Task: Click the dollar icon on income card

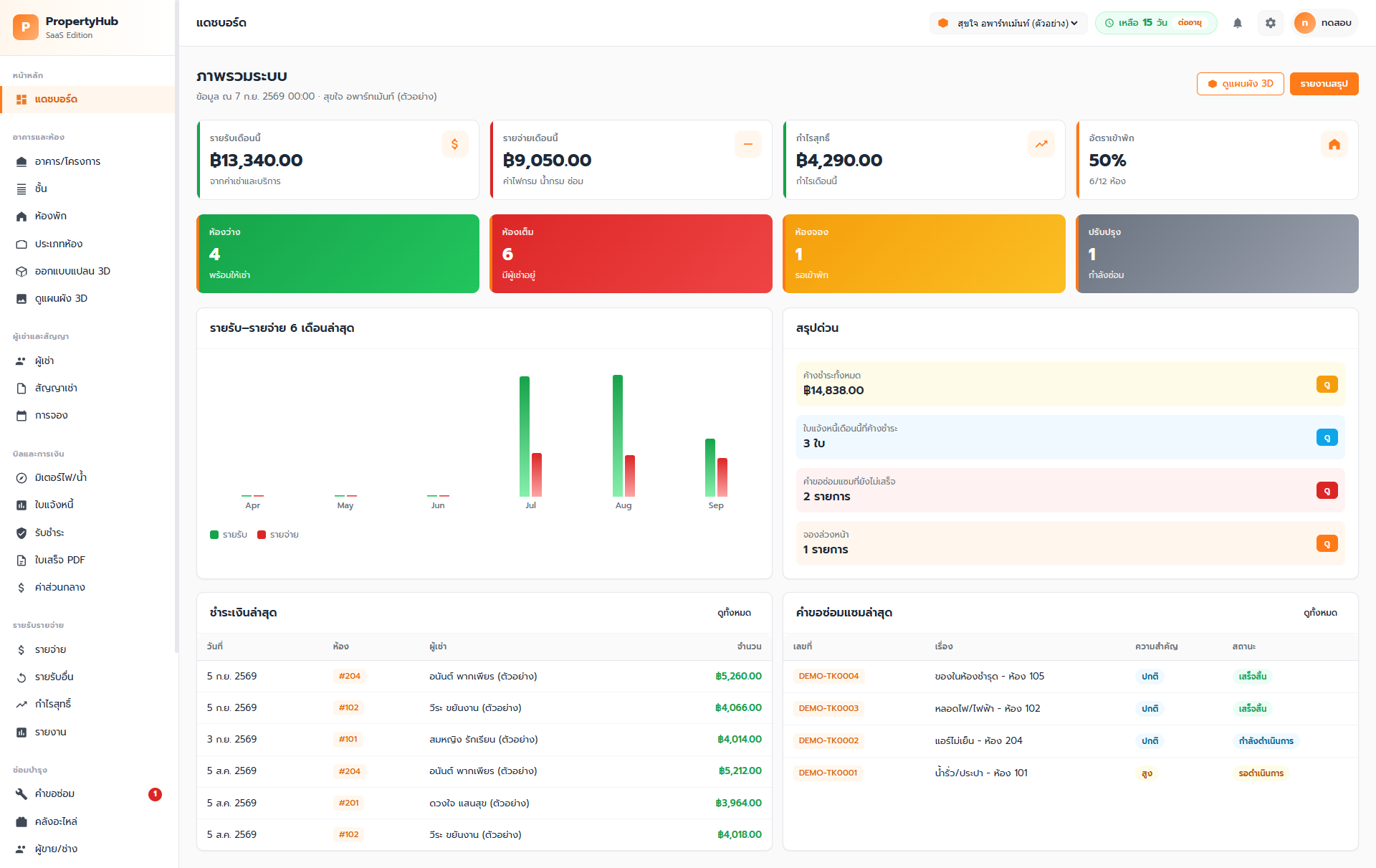Action: point(454,144)
